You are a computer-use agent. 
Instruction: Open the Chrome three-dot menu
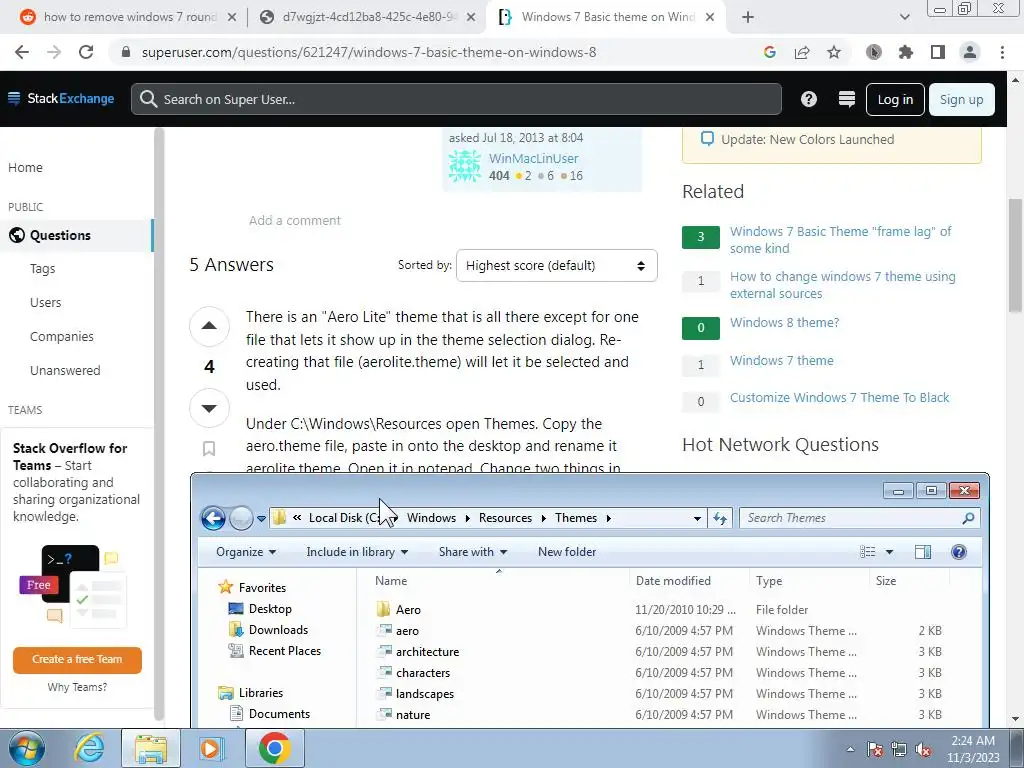tap(1002, 52)
